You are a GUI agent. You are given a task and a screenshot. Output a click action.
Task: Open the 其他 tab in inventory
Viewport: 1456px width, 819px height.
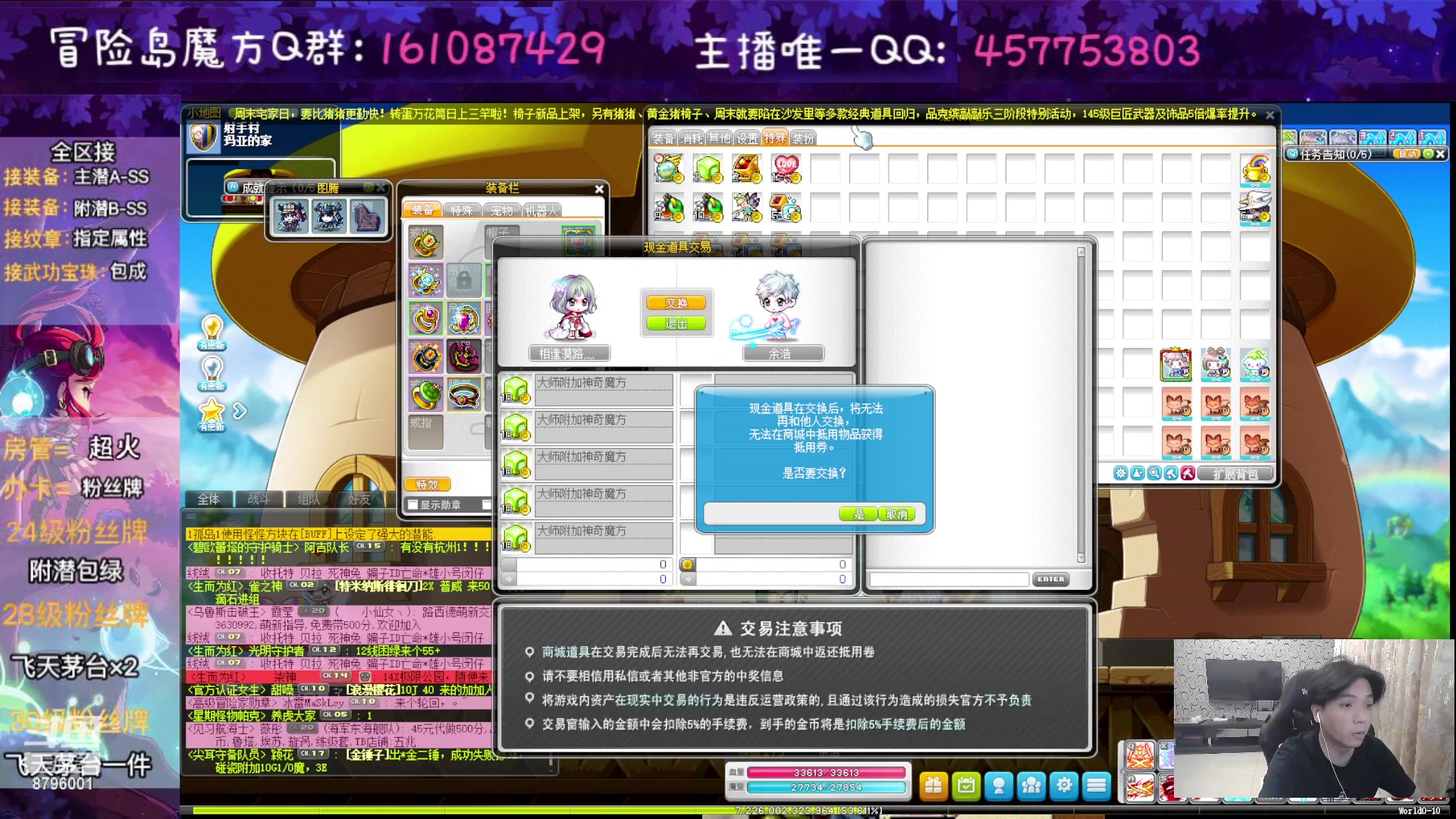(719, 138)
